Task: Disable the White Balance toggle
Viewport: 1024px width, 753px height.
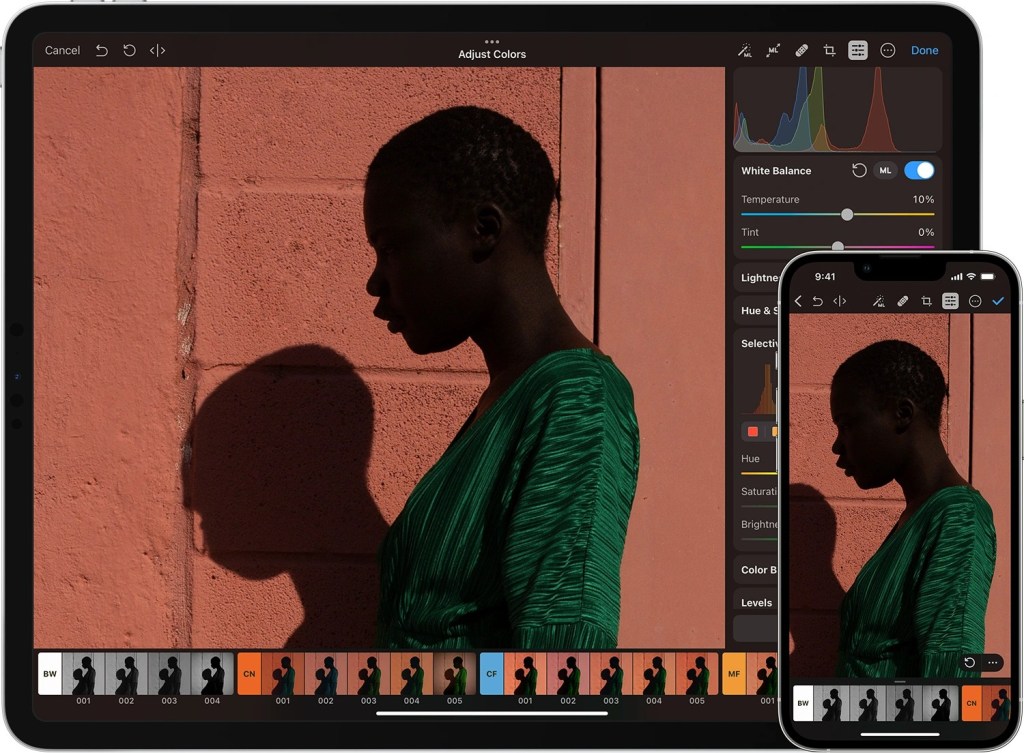Action: (x=919, y=170)
